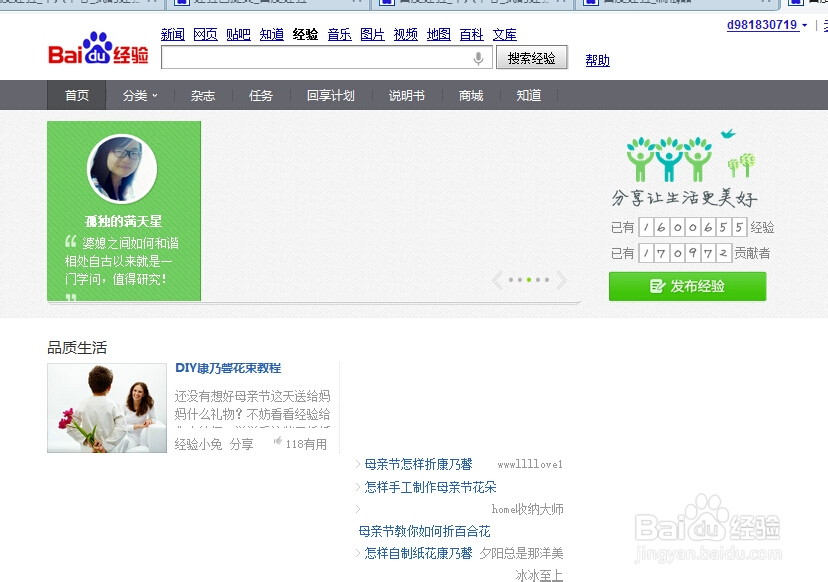Click the mother and child article thumbnail
The width and height of the screenshot is (828, 582).
pyautogui.click(x=107, y=408)
